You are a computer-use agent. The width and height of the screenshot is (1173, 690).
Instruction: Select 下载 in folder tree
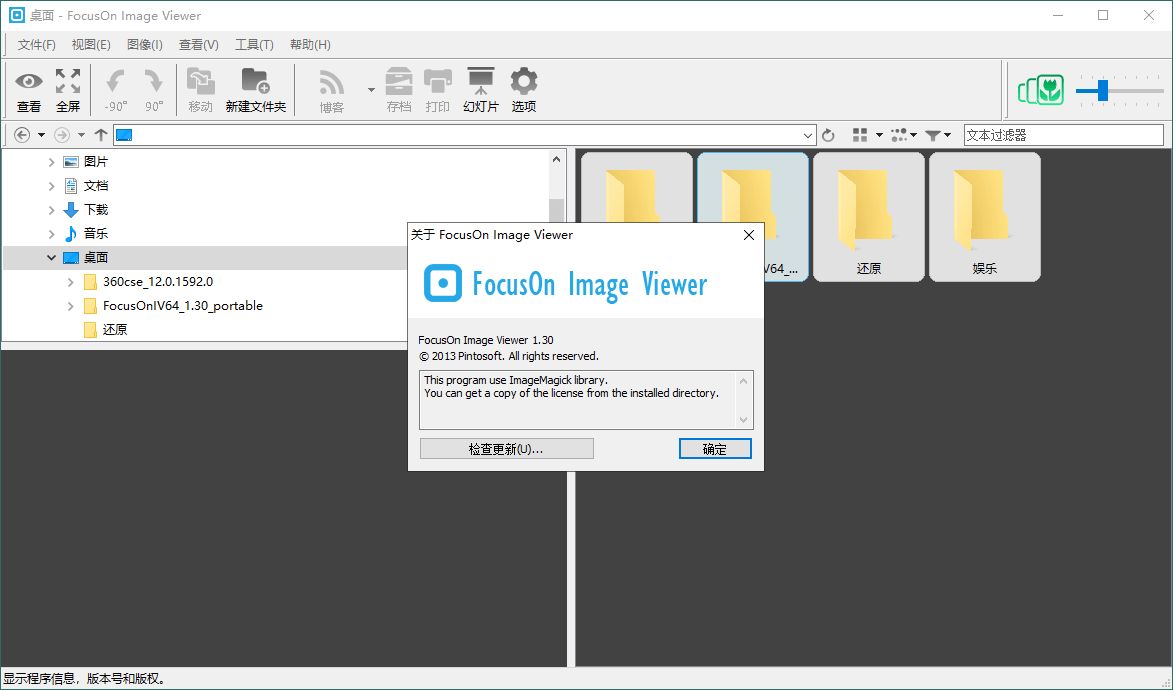(x=96, y=210)
